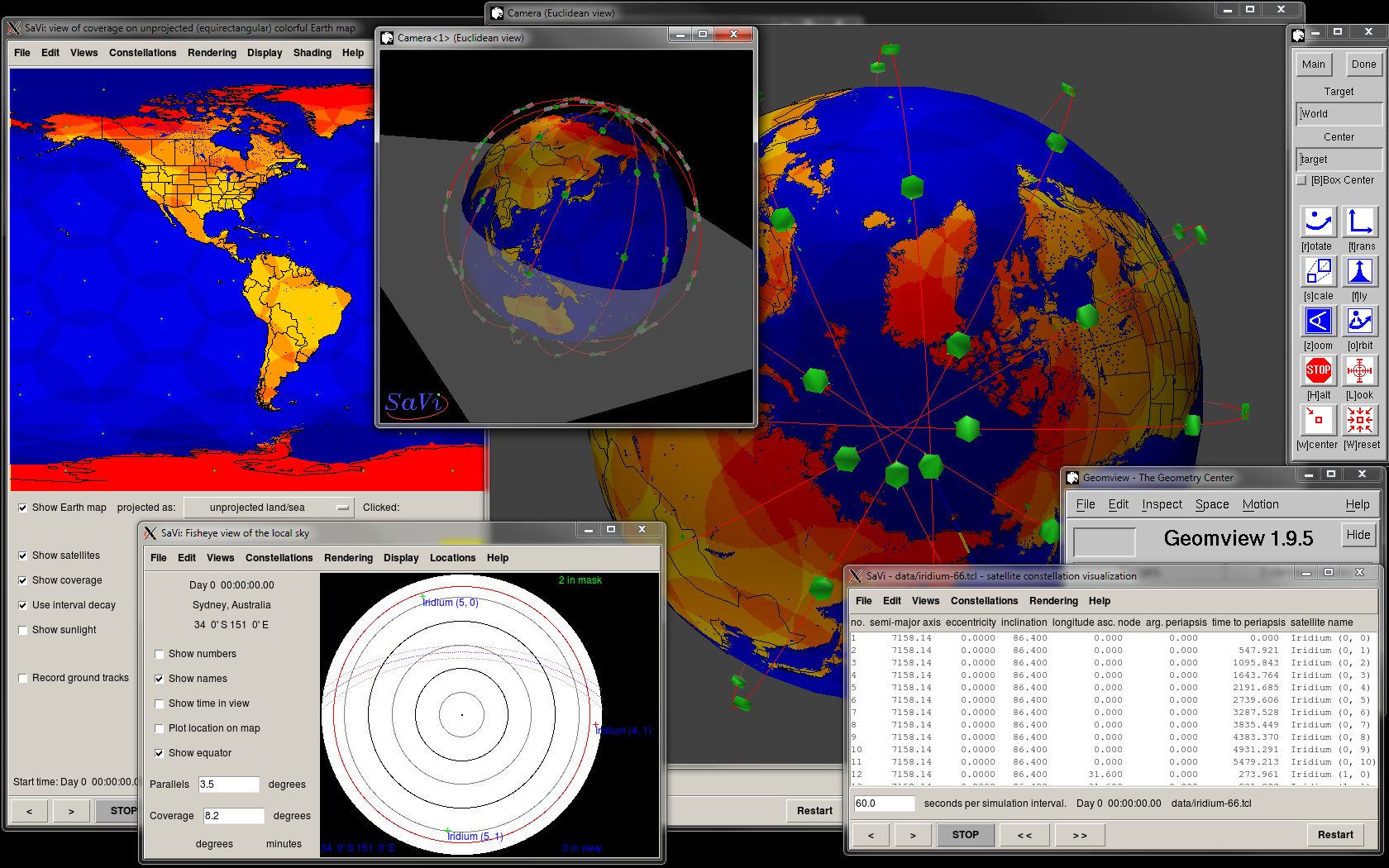Uncheck the Show equator option

click(x=160, y=753)
